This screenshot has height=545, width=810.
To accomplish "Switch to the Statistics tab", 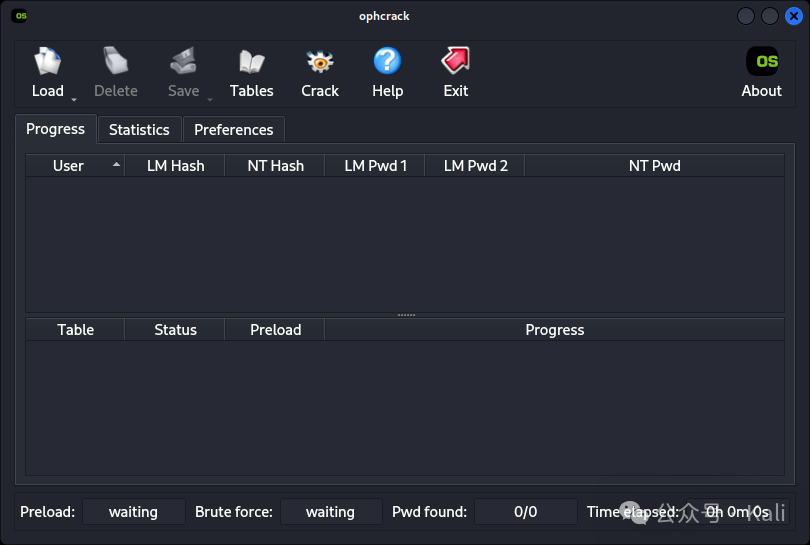I will 139,130.
